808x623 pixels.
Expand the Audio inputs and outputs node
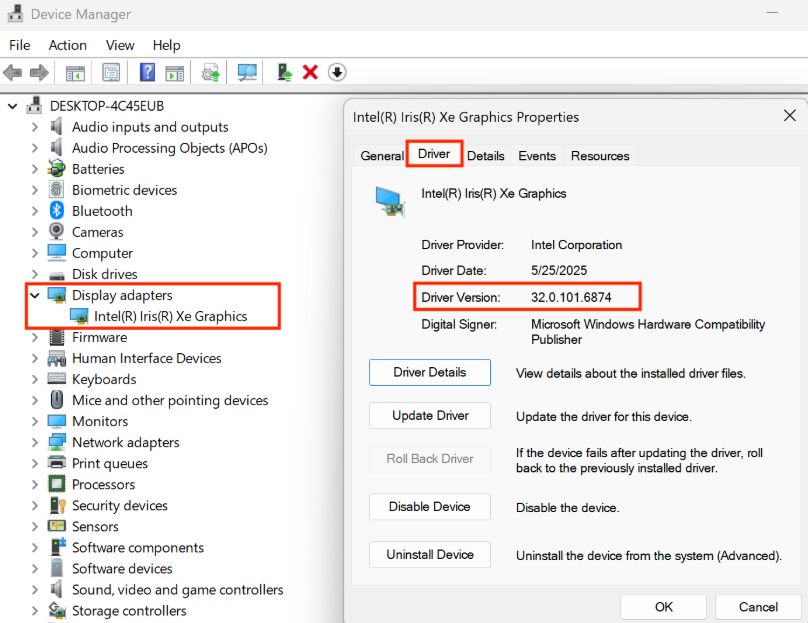[x=35, y=127]
